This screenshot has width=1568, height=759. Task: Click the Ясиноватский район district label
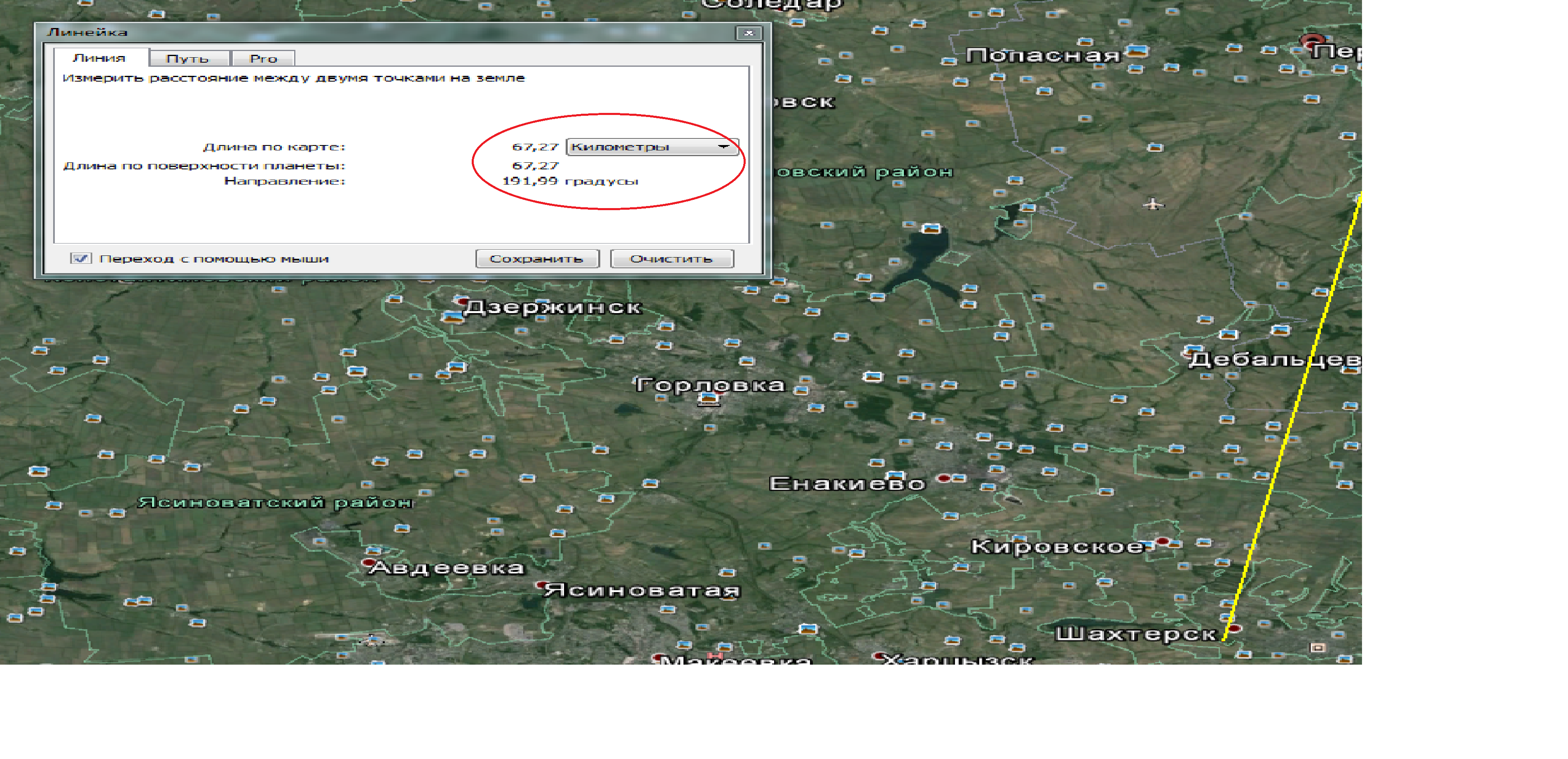click(275, 502)
